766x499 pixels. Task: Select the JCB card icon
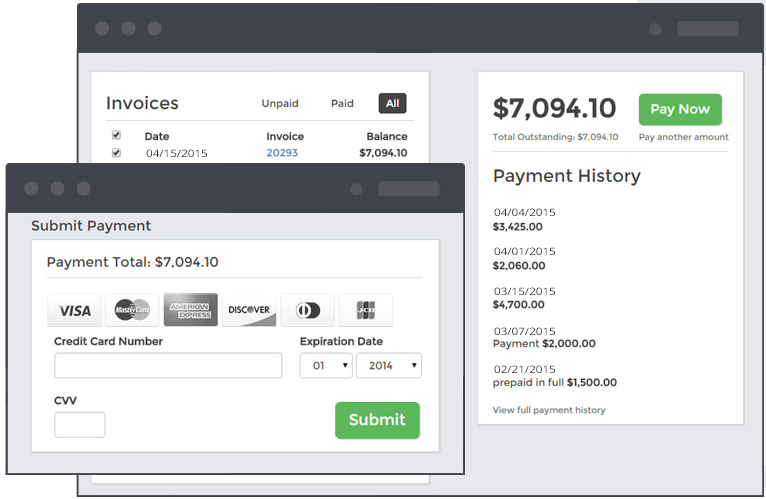point(366,310)
